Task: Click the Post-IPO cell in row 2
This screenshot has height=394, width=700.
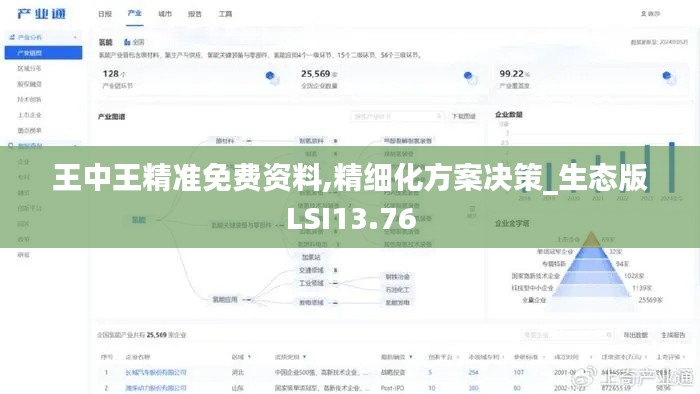Action: [x=392, y=388]
